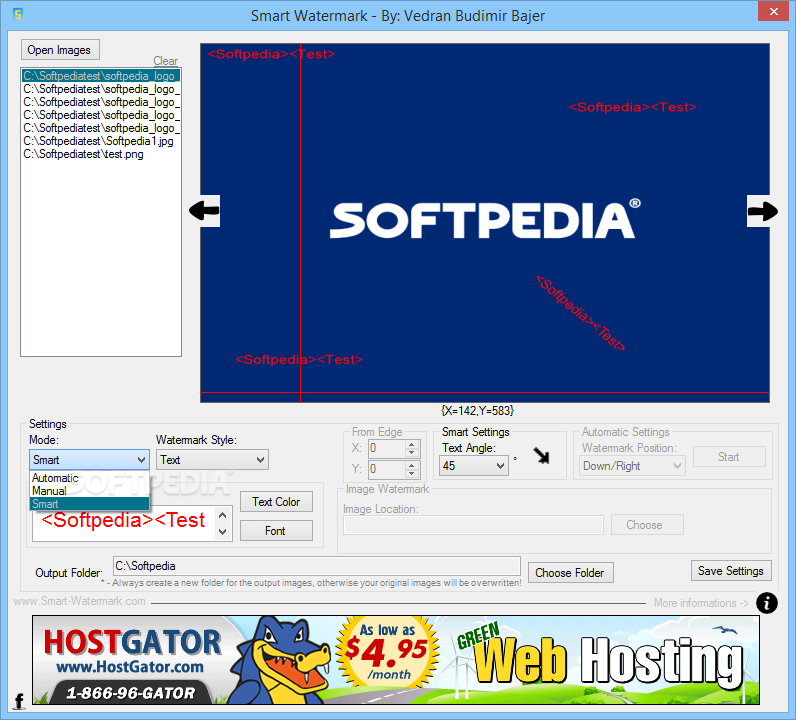The width and height of the screenshot is (796, 720).
Task: Select C:\Softpediatest\Softpedia1.jpg in the list
Action: (101, 141)
